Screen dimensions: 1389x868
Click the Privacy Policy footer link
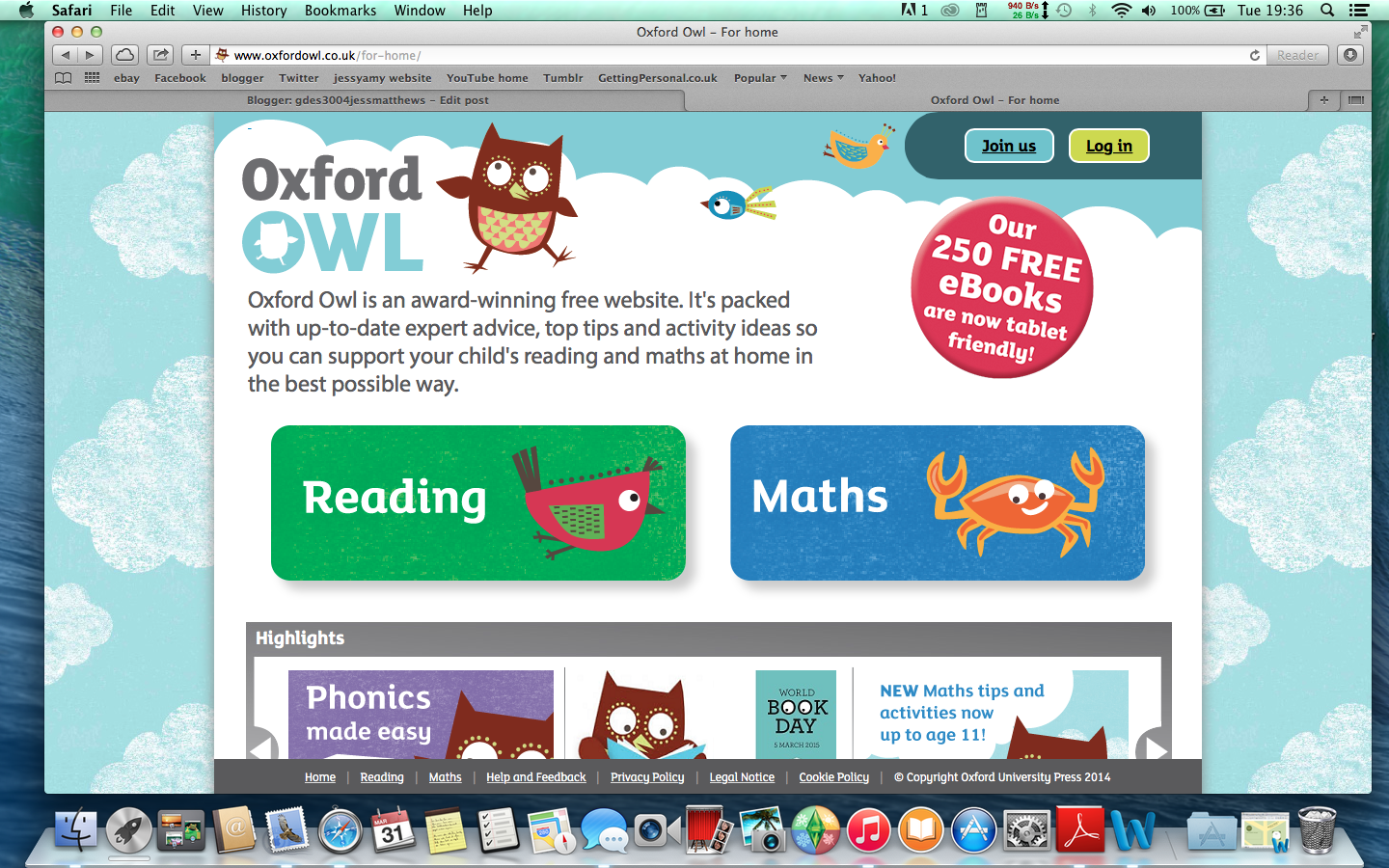pos(647,777)
